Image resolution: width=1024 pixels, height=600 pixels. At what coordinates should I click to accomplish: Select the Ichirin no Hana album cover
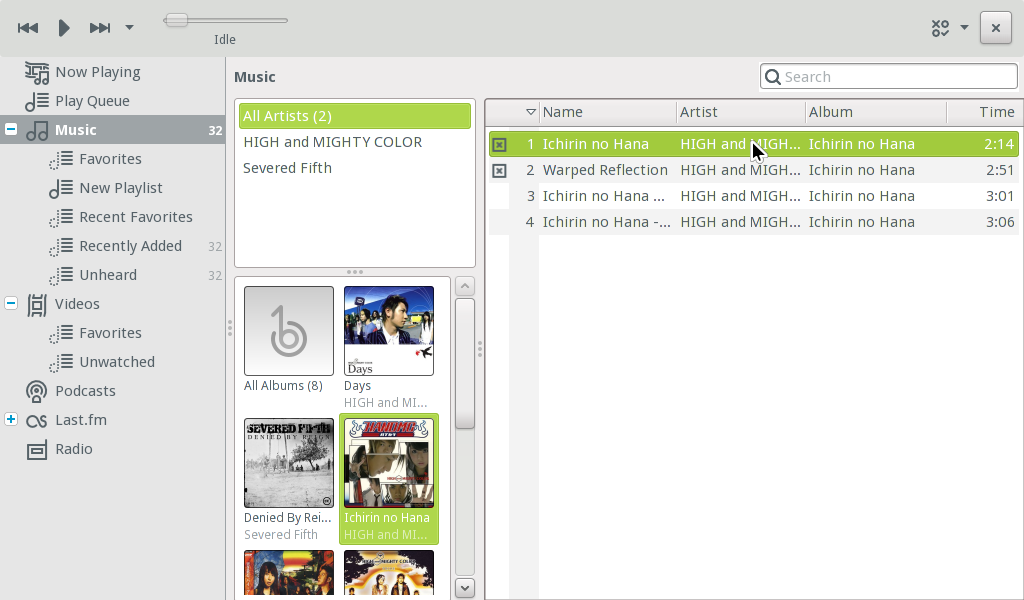pos(389,463)
